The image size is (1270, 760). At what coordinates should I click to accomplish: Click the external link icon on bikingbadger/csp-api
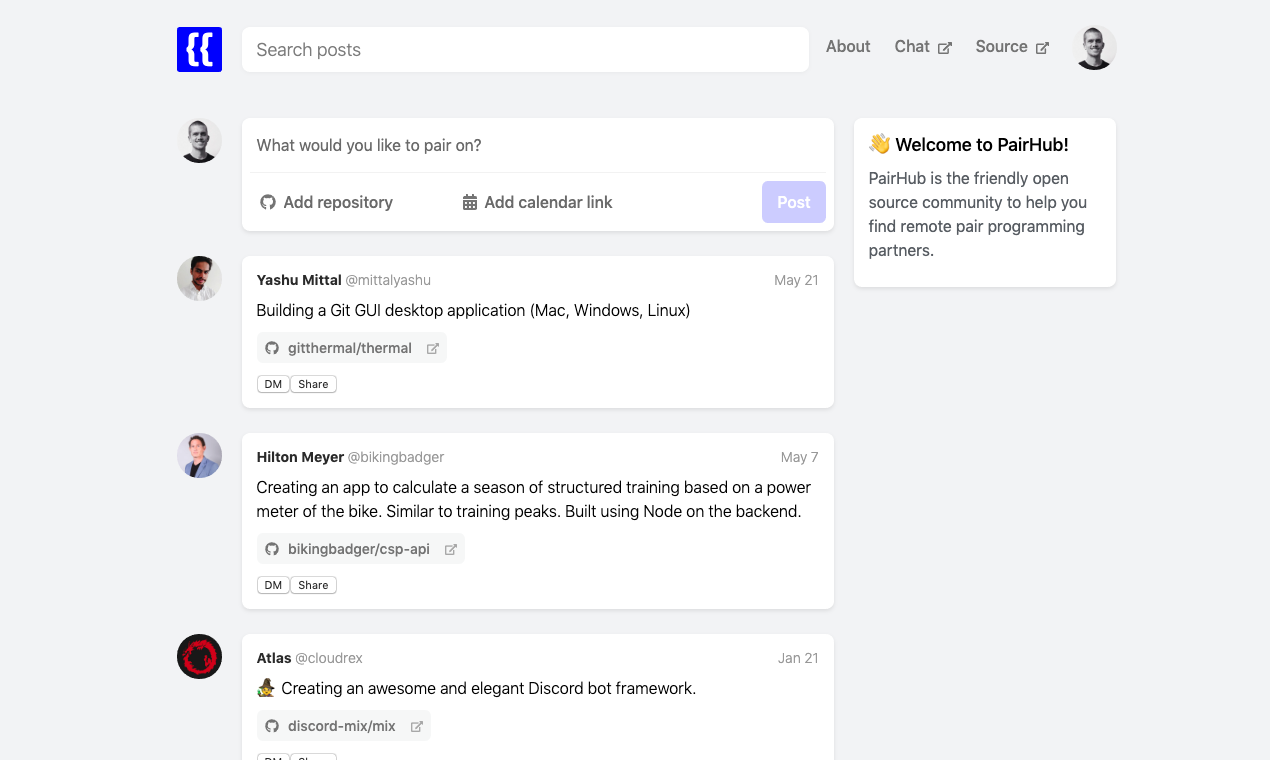coord(450,548)
